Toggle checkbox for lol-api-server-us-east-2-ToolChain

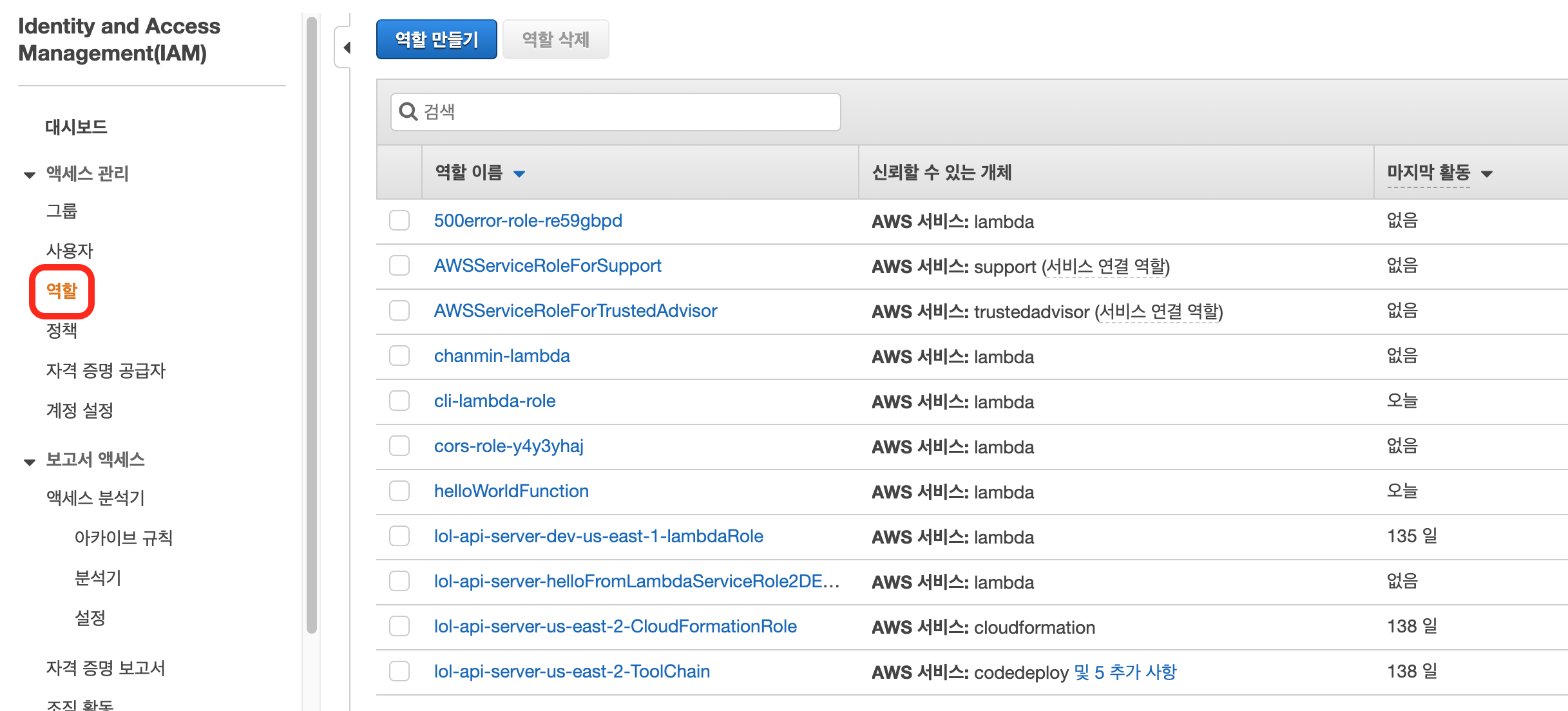[399, 671]
